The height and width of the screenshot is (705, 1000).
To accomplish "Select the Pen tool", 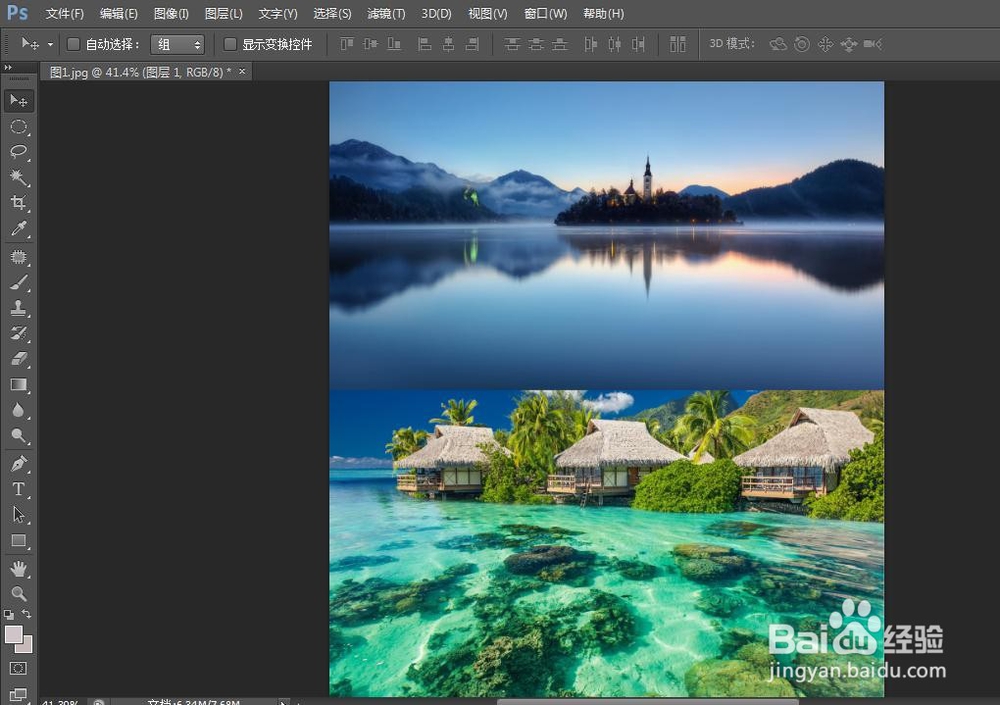I will coord(18,464).
